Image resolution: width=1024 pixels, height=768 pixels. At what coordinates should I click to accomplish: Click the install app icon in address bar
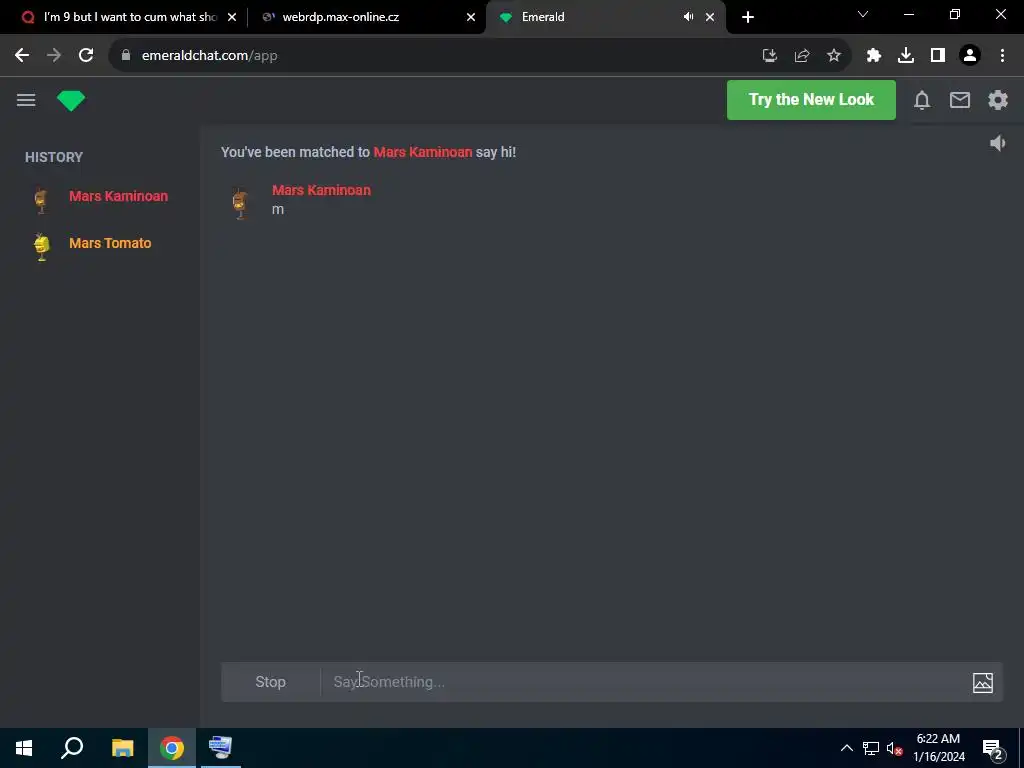(x=769, y=56)
